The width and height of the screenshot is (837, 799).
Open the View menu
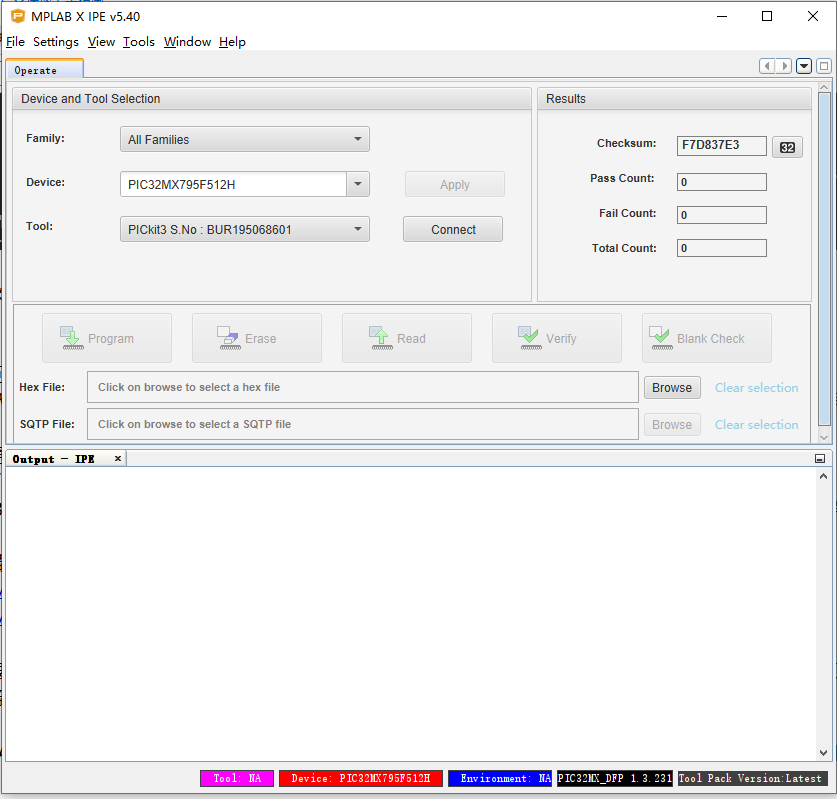pyautogui.click(x=101, y=42)
